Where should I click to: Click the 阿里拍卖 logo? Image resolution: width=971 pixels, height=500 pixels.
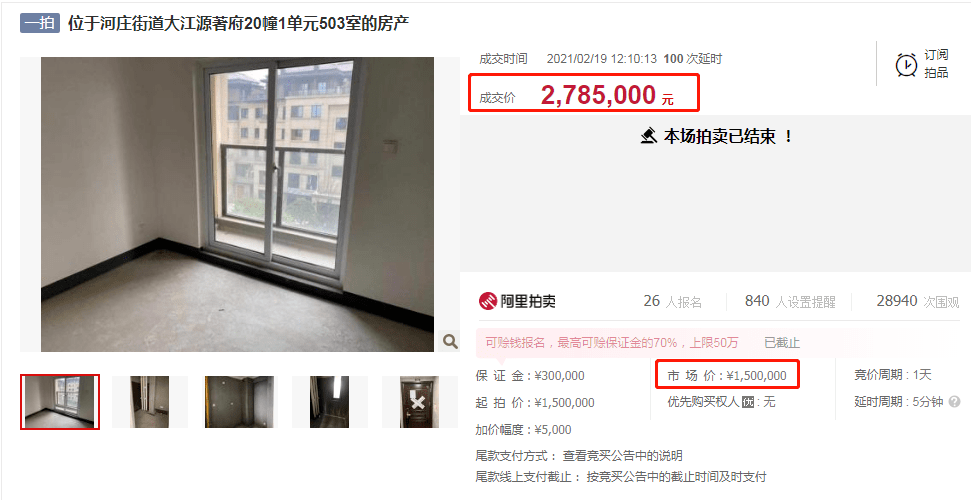[x=517, y=301]
